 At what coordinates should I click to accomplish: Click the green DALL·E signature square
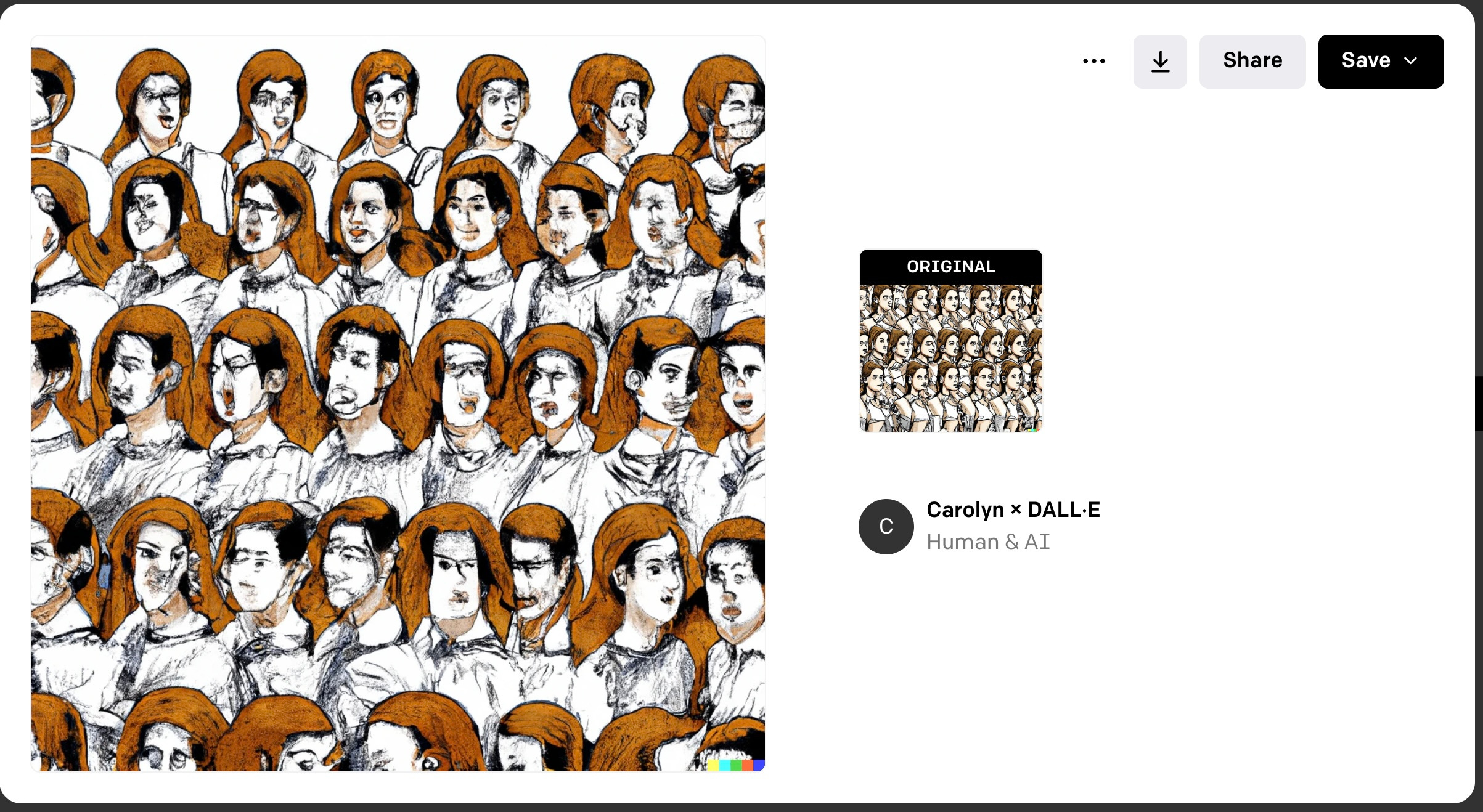[x=736, y=765]
